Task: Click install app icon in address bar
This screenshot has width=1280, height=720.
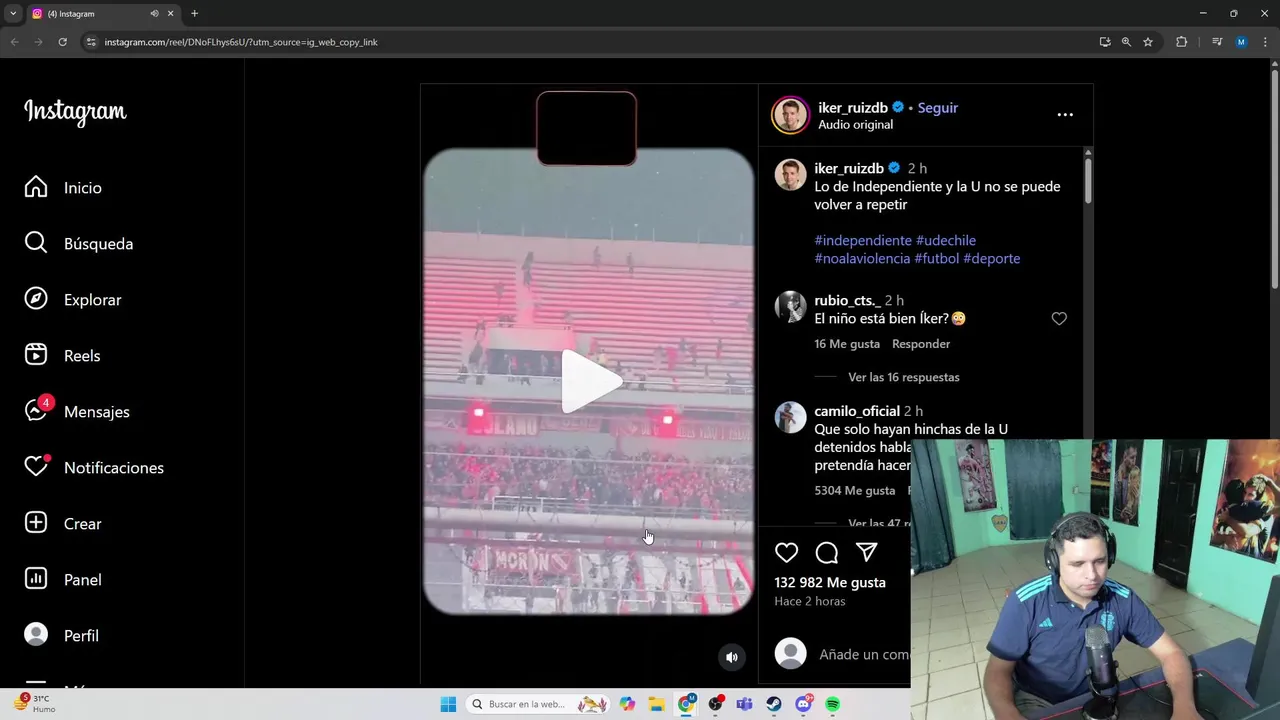Action: [1104, 42]
